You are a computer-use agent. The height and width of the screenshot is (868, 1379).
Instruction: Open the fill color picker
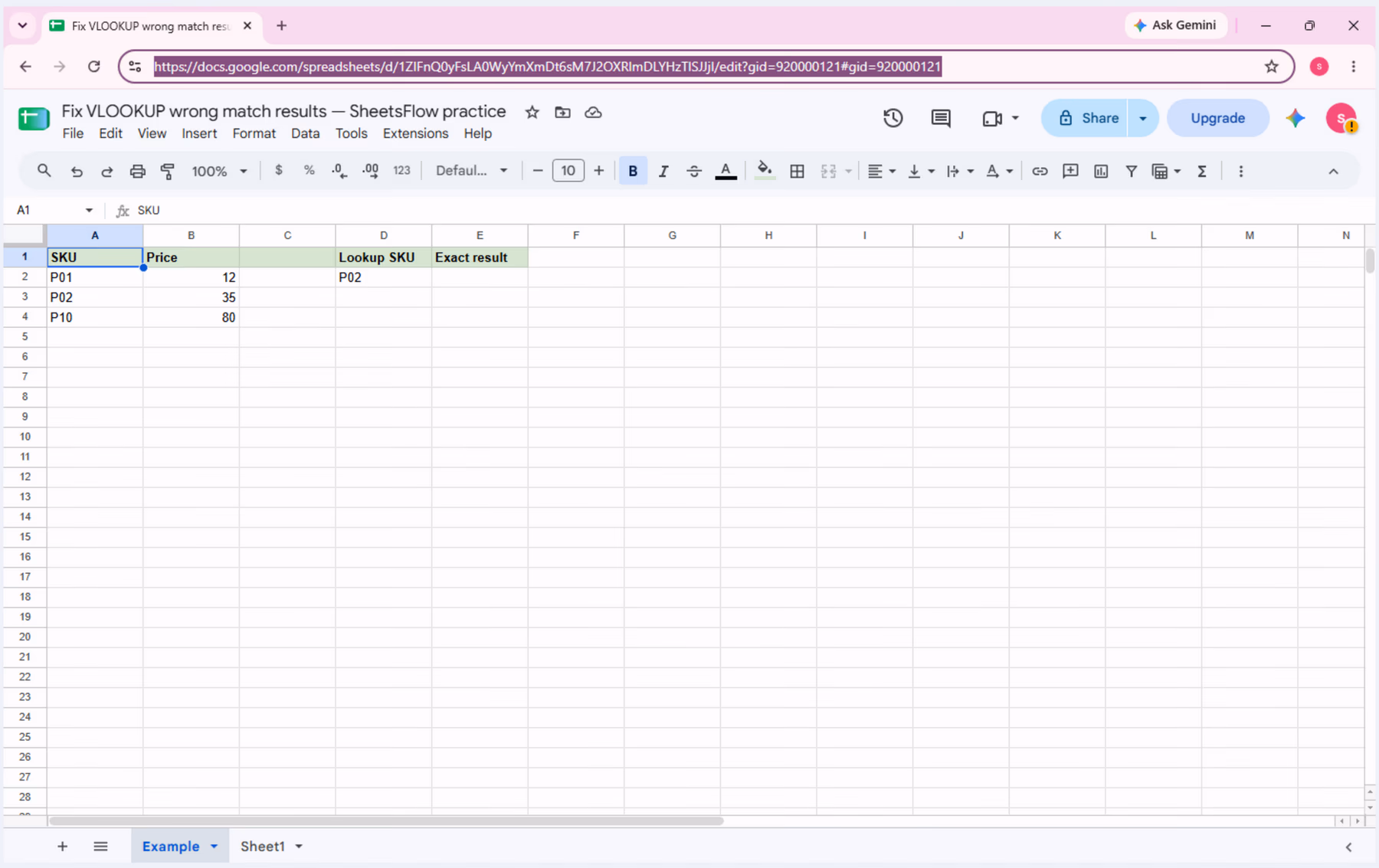click(764, 171)
